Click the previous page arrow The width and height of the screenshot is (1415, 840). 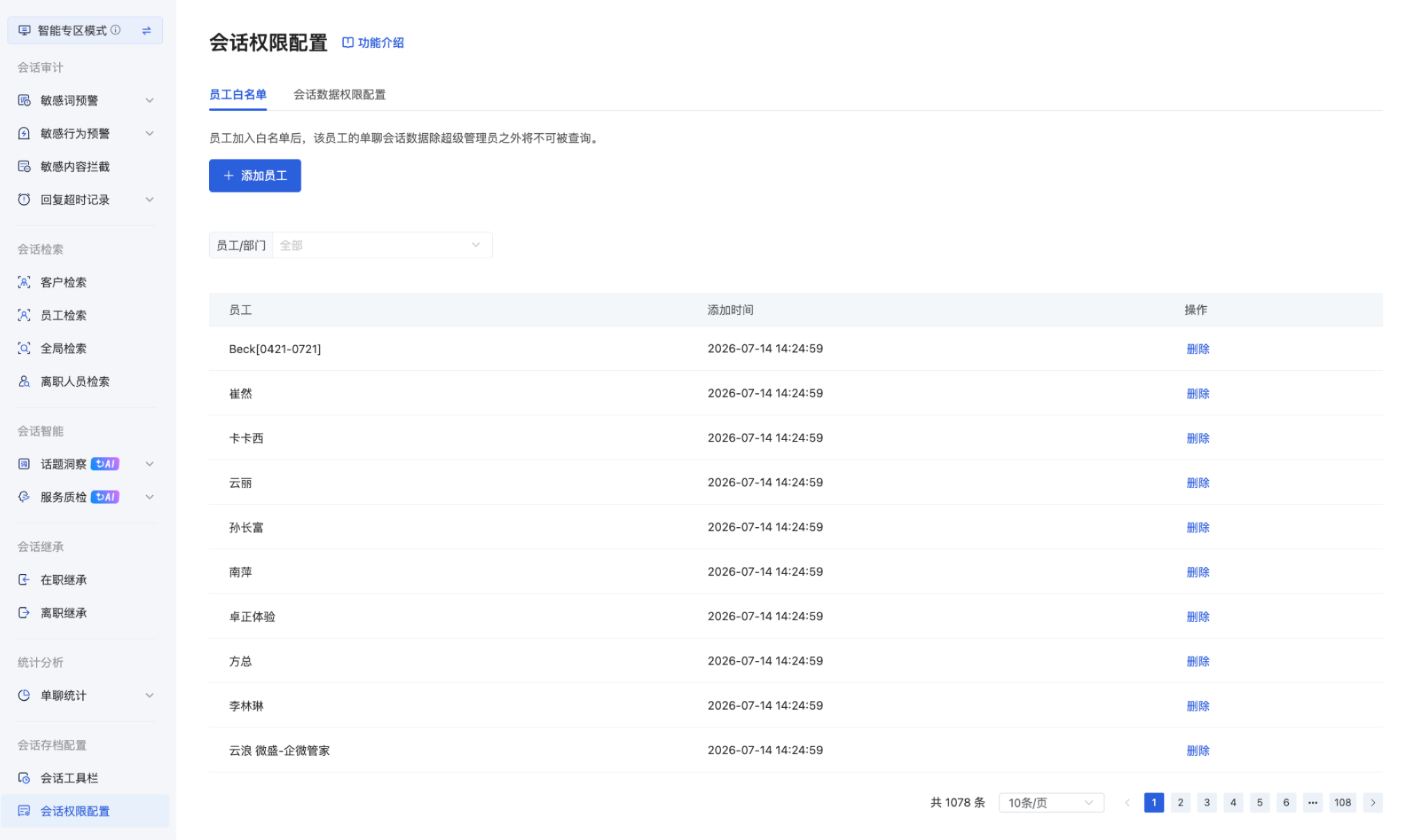(1127, 803)
